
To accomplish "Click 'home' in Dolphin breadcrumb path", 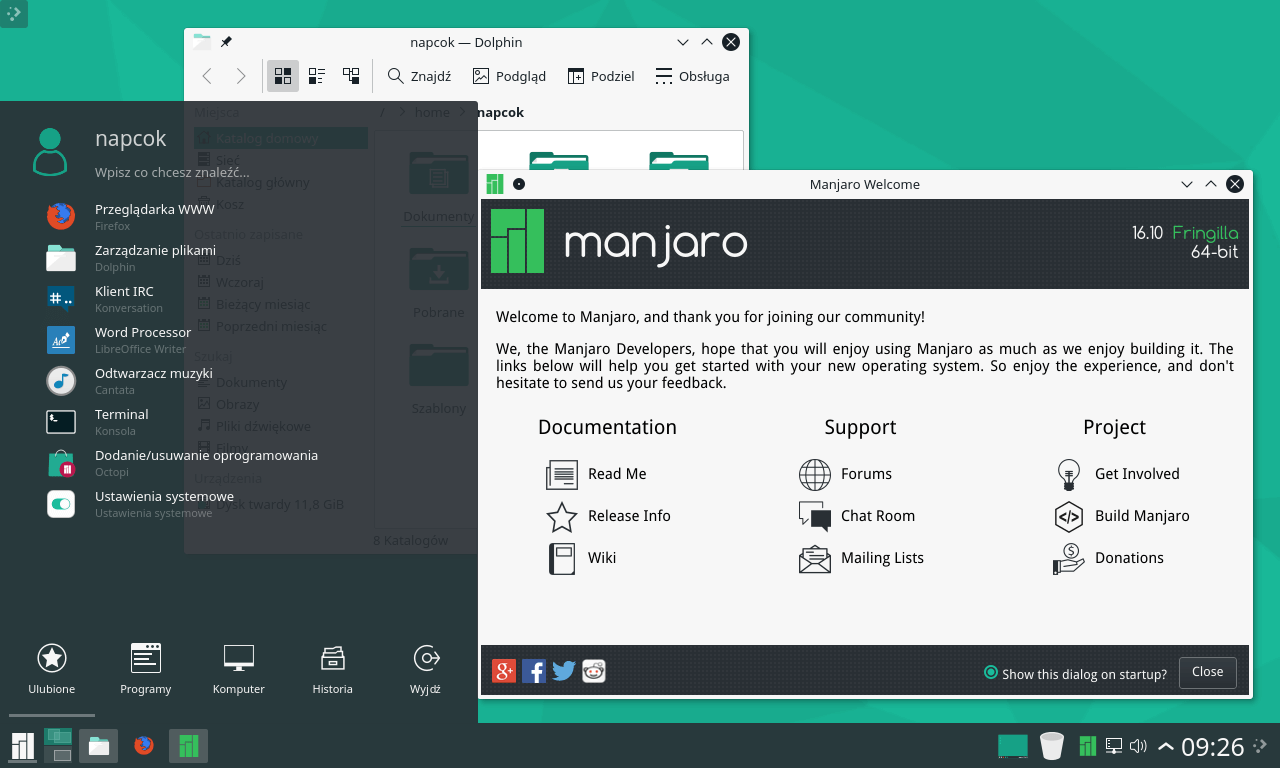I will pyautogui.click(x=432, y=112).
